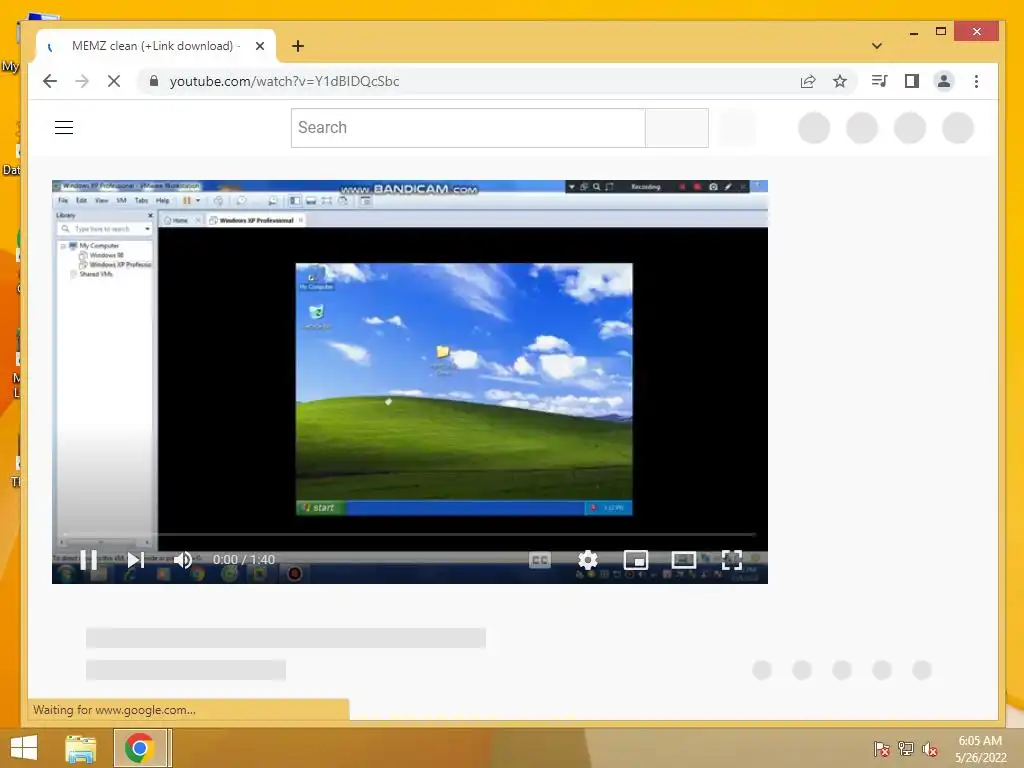Open Chrome three-dot menu
This screenshot has width=1024, height=768.
click(976, 81)
